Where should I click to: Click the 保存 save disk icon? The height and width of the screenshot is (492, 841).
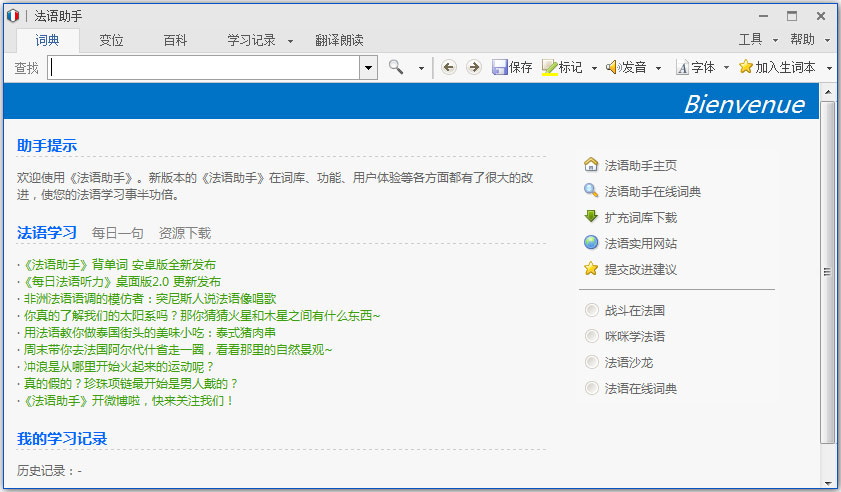point(501,67)
